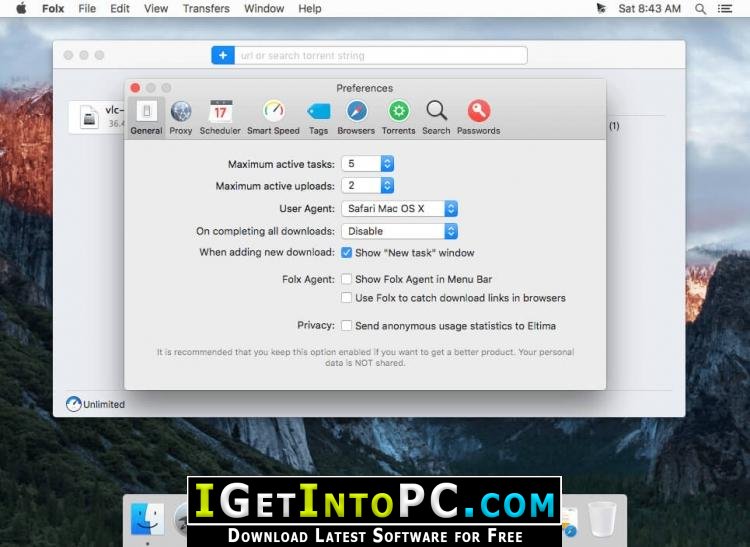Image resolution: width=750 pixels, height=547 pixels.
Task: Click the Unlimited speed gauge icon
Action: pos(74,404)
